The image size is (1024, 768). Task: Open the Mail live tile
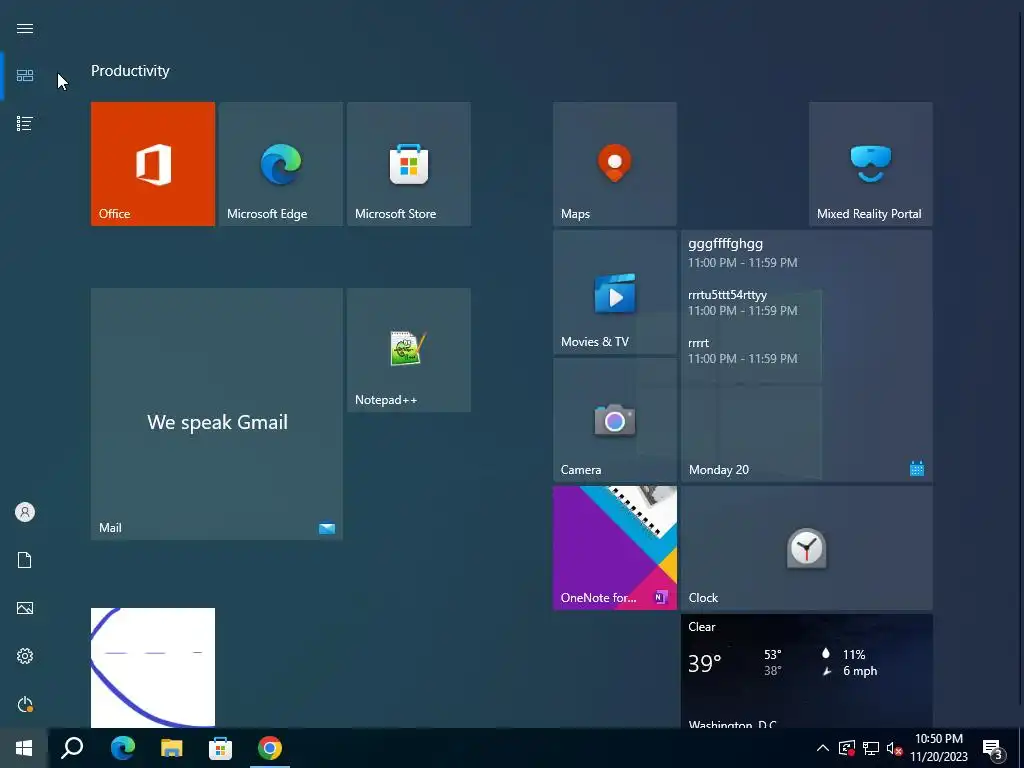pyautogui.click(x=217, y=414)
